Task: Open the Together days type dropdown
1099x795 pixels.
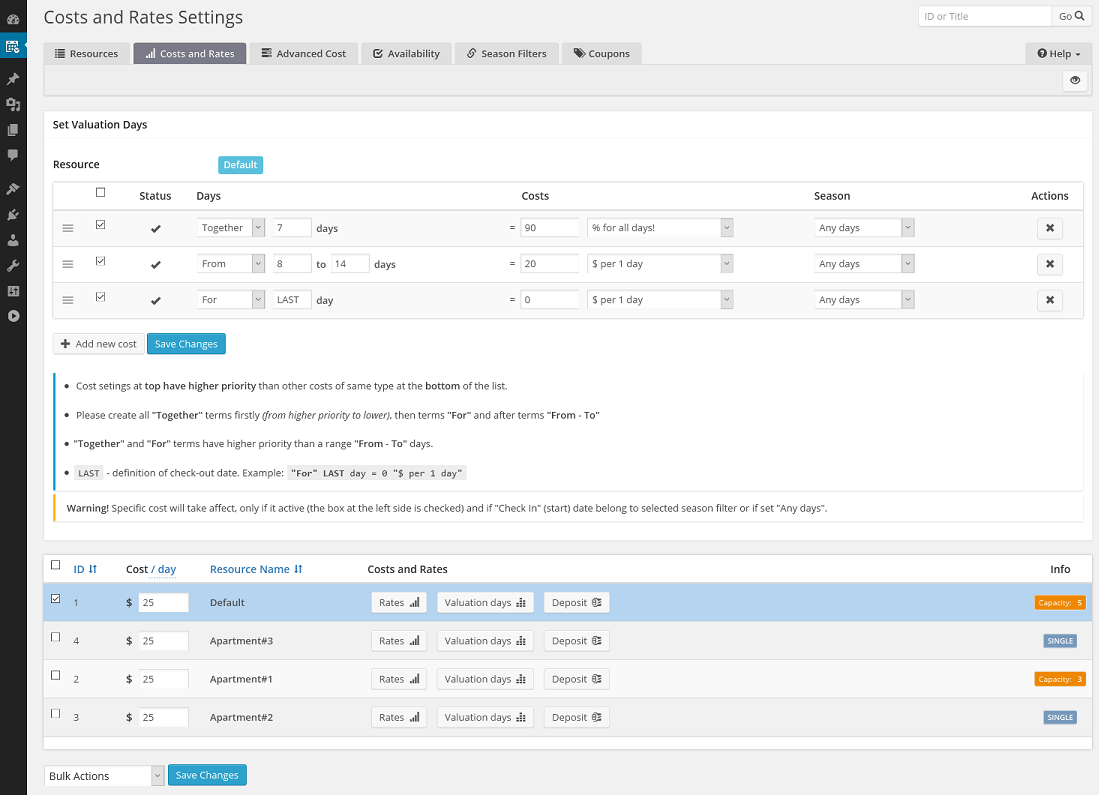Action: 230,228
